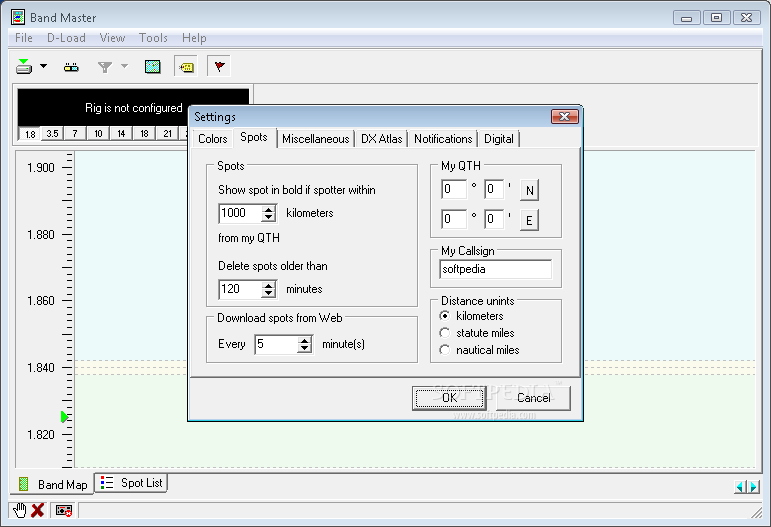Switch to the Band Map tab
The width and height of the screenshot is (771, 527).
coord(52,485)
